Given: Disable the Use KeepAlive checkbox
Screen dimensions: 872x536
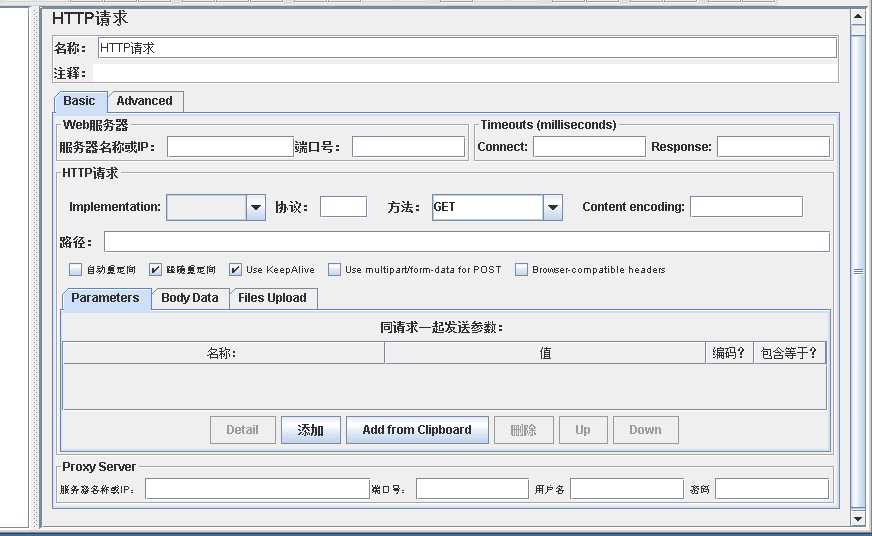Looking at the screenshot, I should (x=235, y=270).
